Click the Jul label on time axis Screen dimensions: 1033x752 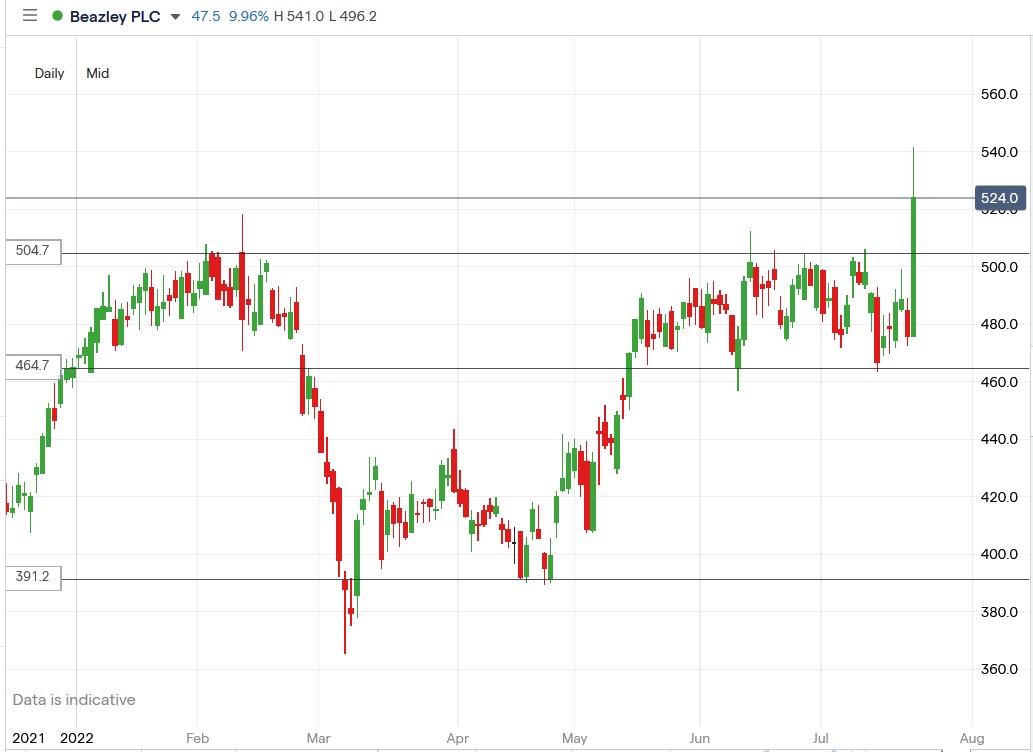[820, 738]
